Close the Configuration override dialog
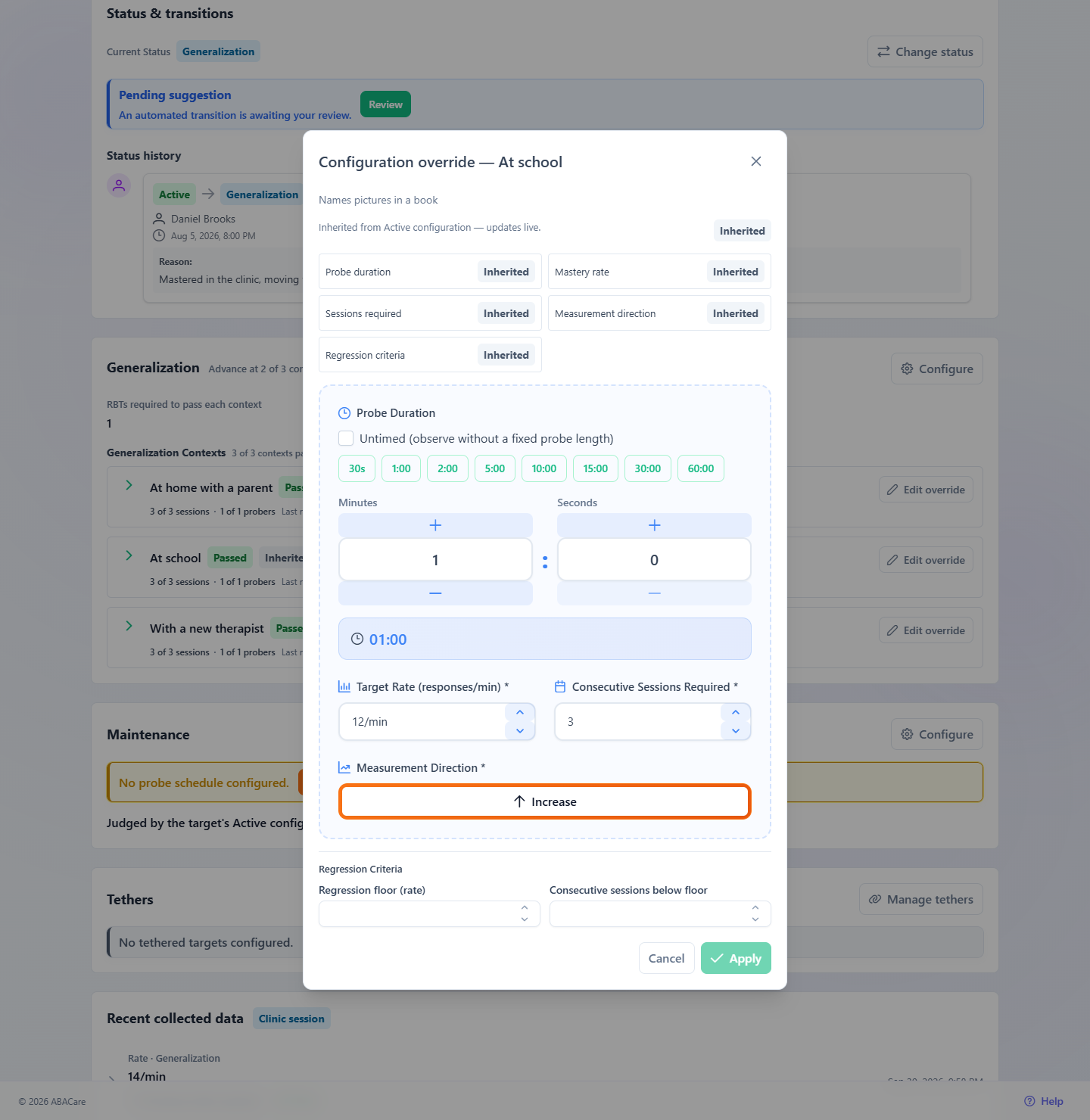 (x=755, y=161)
